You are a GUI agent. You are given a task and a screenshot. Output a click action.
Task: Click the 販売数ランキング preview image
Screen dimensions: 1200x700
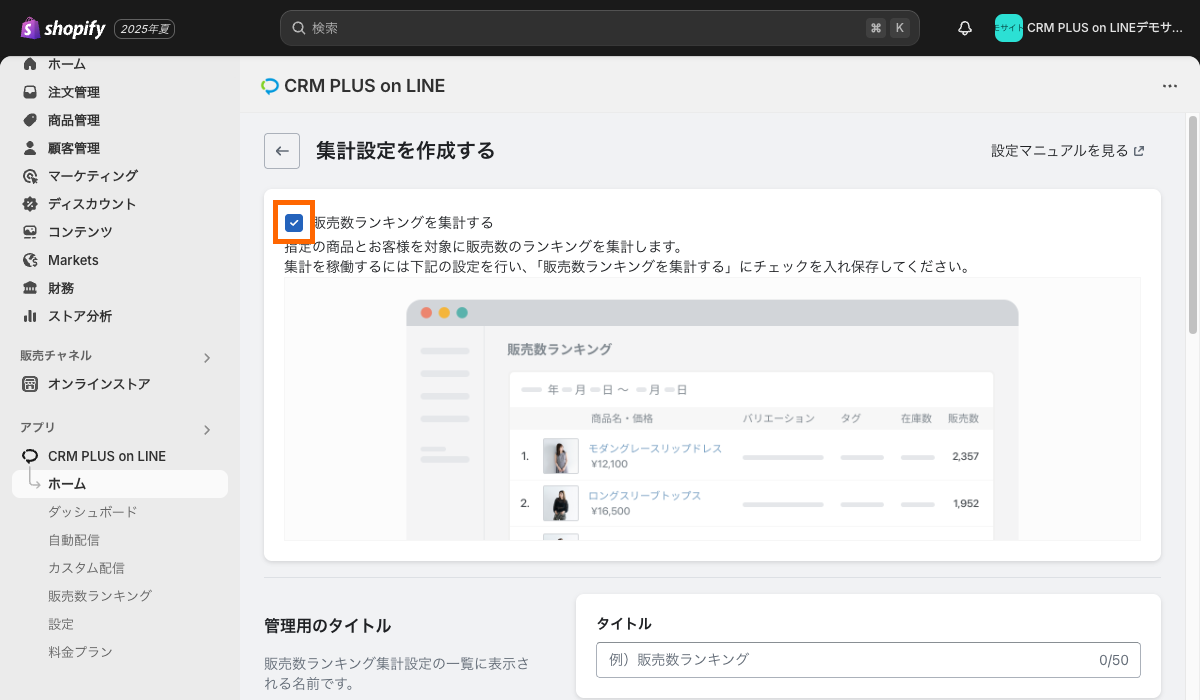coord(712,409)
